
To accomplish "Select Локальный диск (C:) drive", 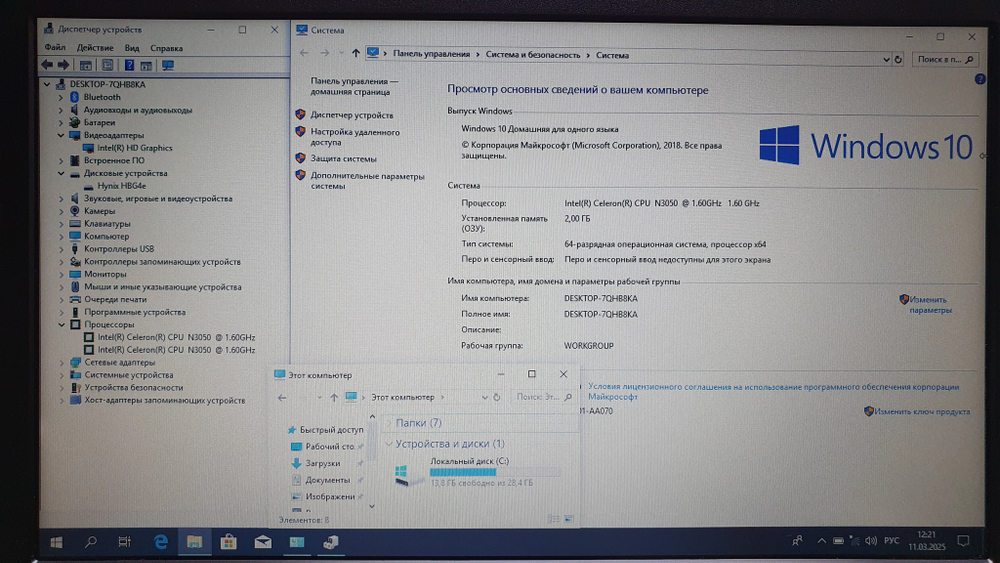I will [x=477, y=472].
